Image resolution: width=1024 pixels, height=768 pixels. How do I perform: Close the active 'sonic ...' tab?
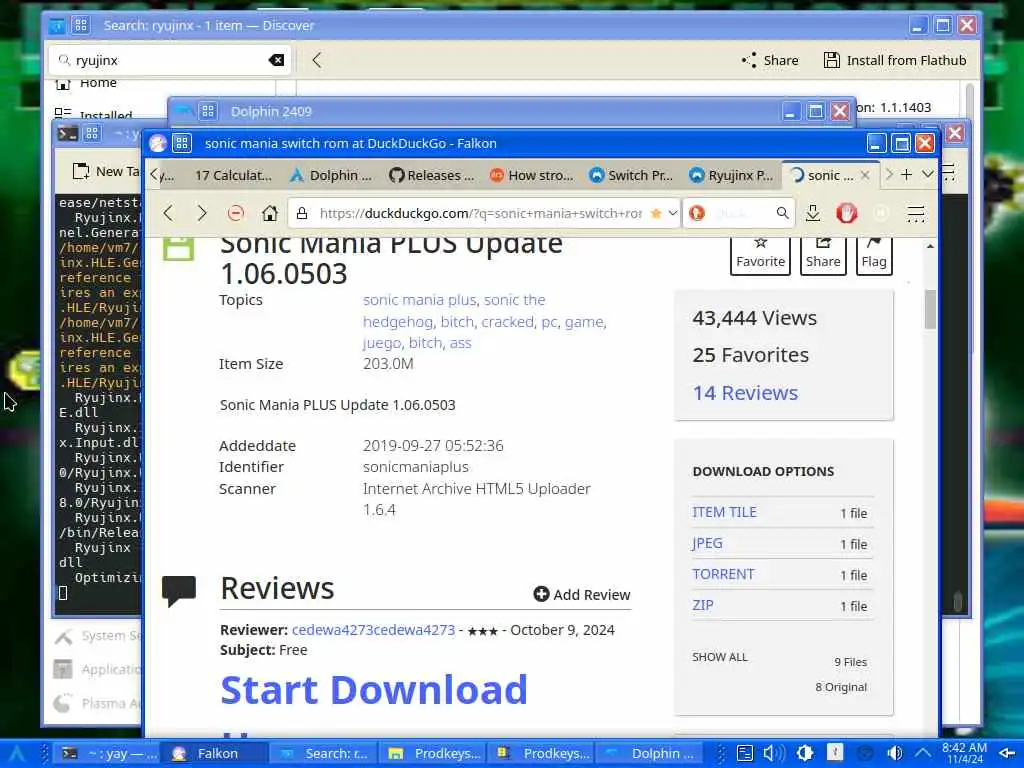pyautogui.click(x=865, y=175)
